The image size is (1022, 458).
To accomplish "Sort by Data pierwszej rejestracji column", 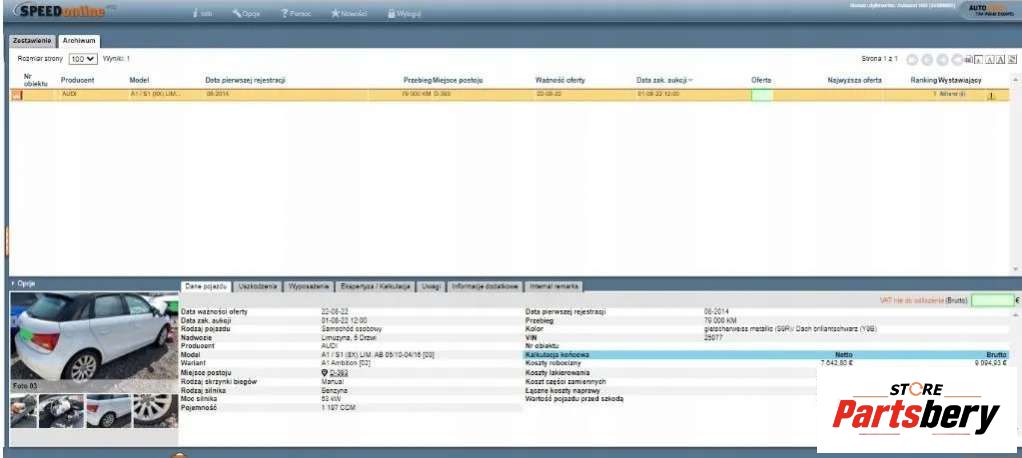I will [x=246, y=80].
